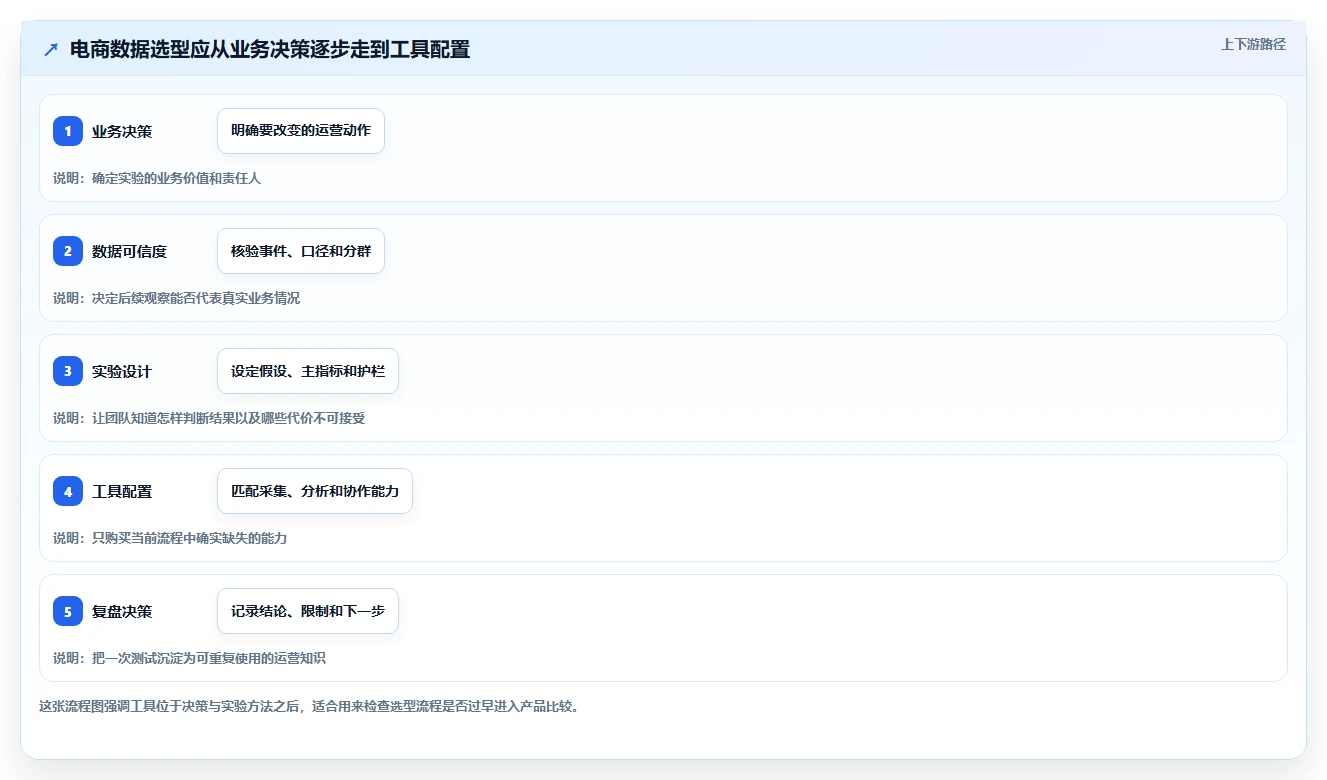Click the step 5 number badge

click(68, 611)
